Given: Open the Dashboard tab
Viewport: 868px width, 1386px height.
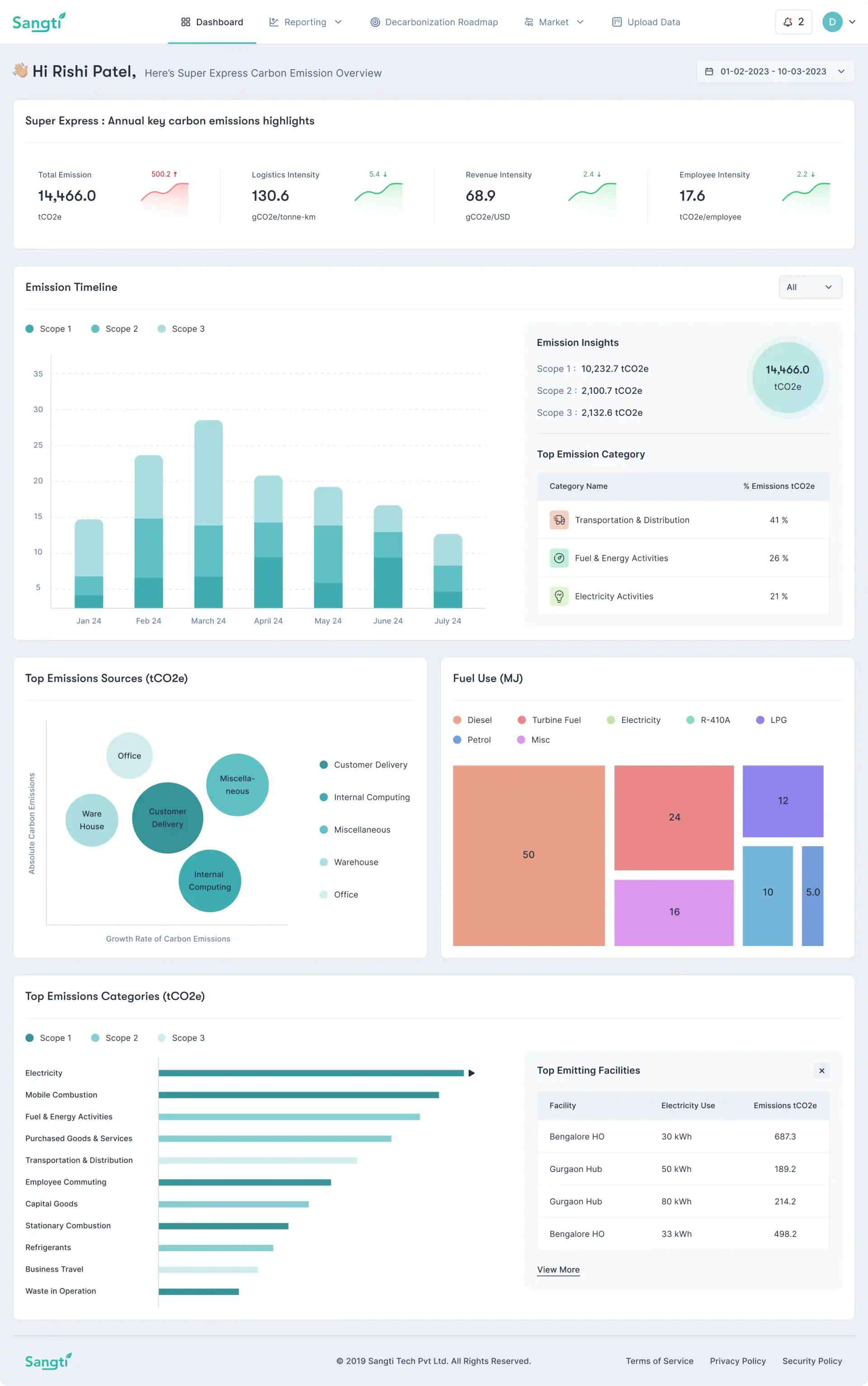Looking at the screenshot, I should click(212, 22).
